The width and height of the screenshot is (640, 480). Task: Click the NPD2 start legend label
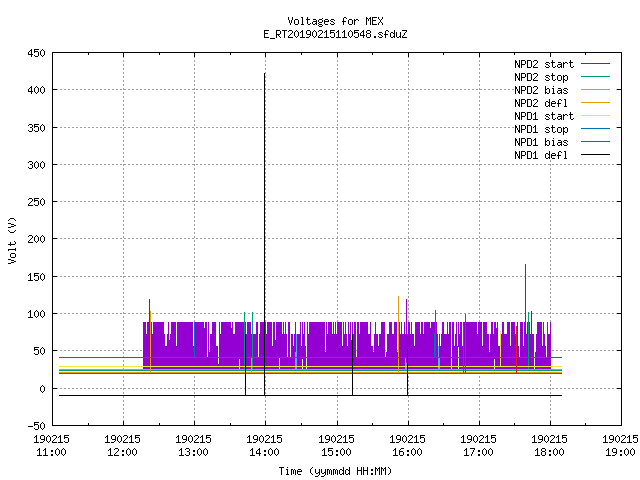544,64
